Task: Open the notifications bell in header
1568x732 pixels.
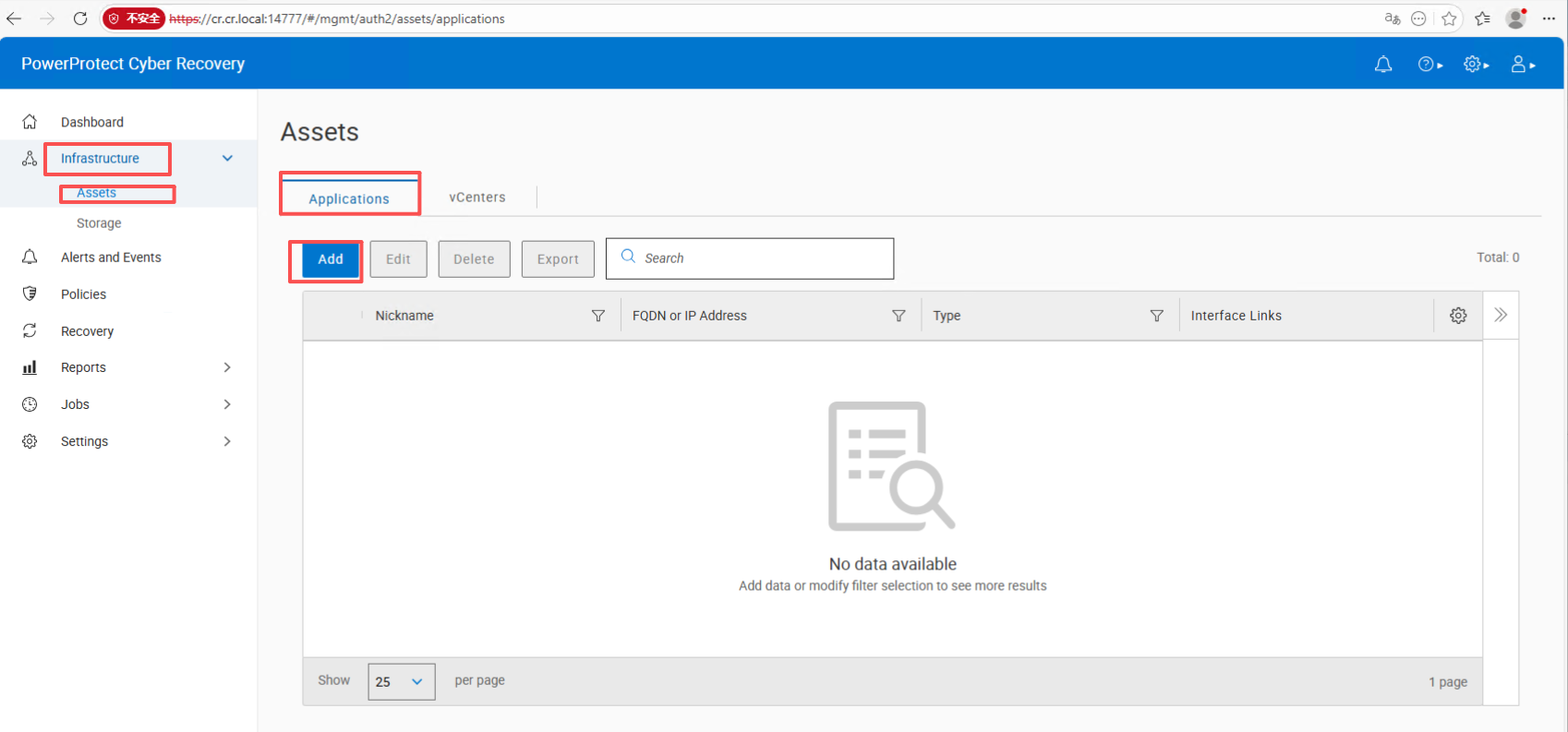Action: click(x=1383, y=64)
